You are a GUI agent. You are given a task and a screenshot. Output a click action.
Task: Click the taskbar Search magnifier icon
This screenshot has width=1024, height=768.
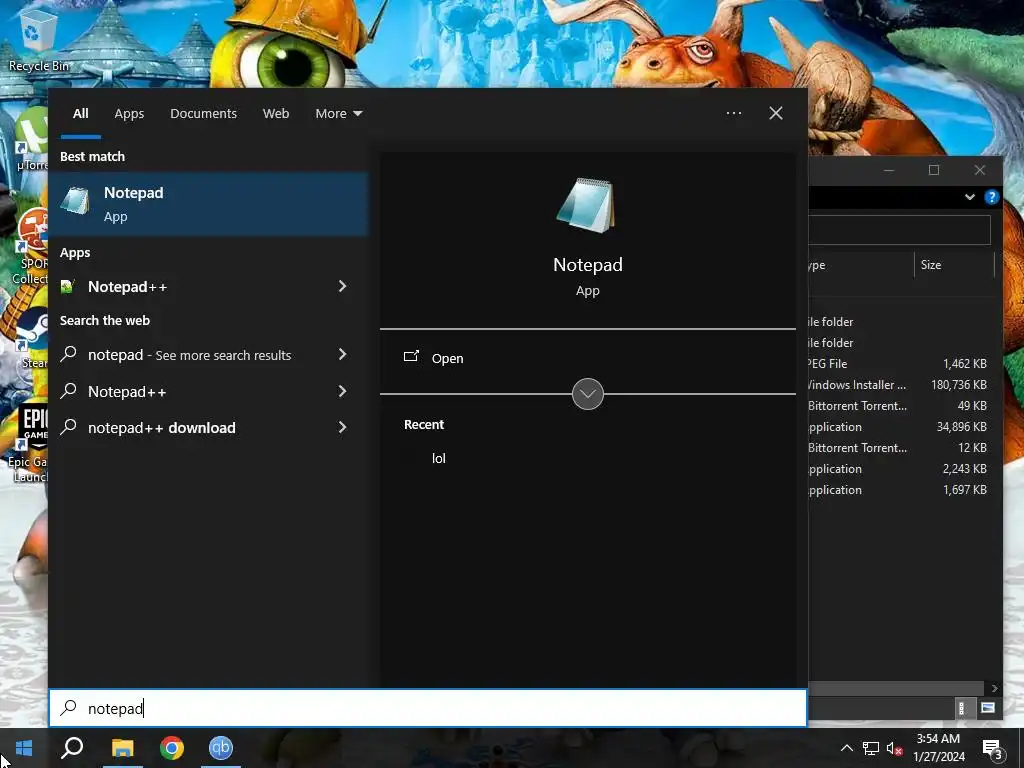click(x=72, y=748)
